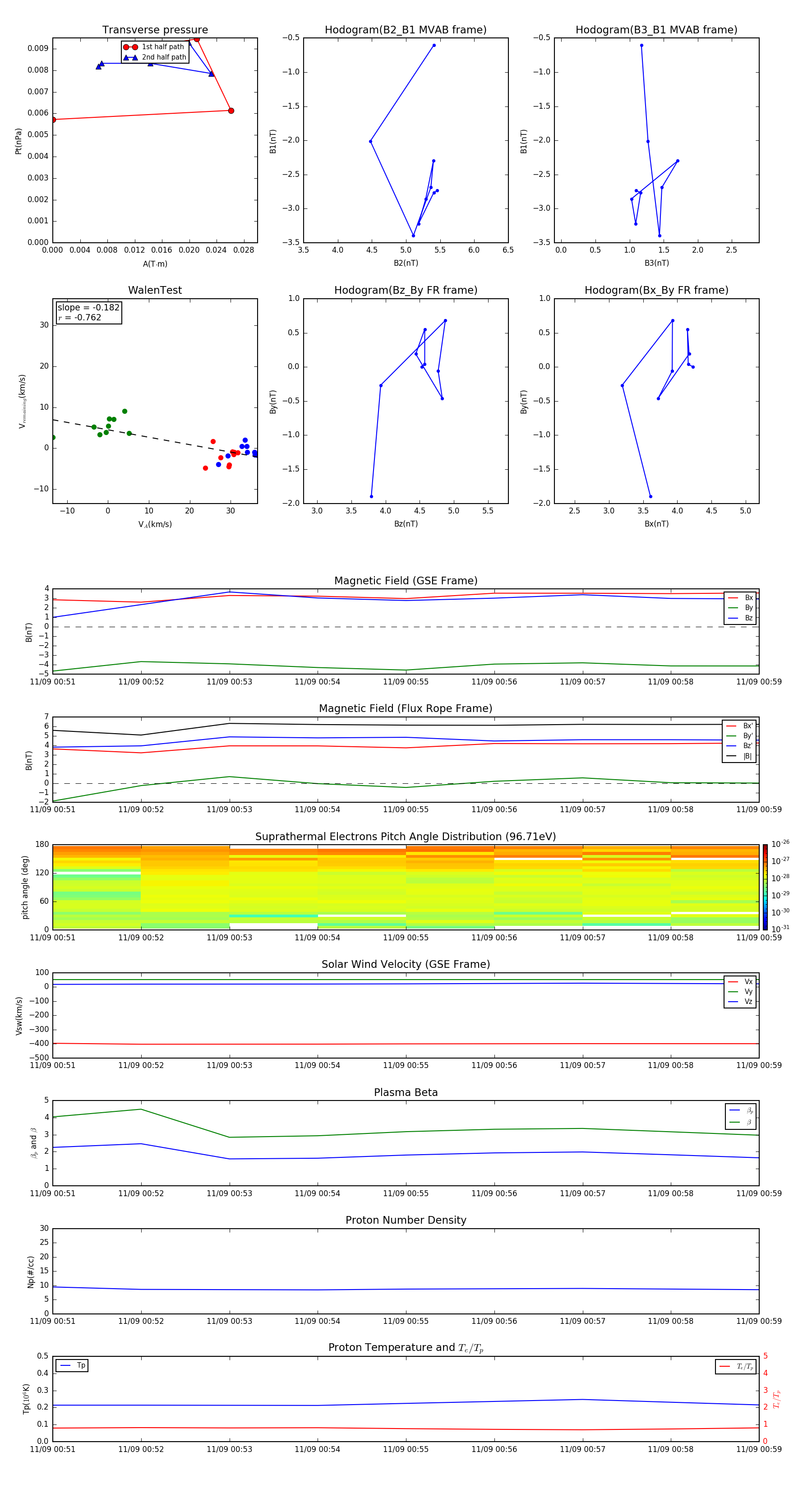Click the 'Magnetic Field (GSE Frame)' title

[x=406, y=581]
